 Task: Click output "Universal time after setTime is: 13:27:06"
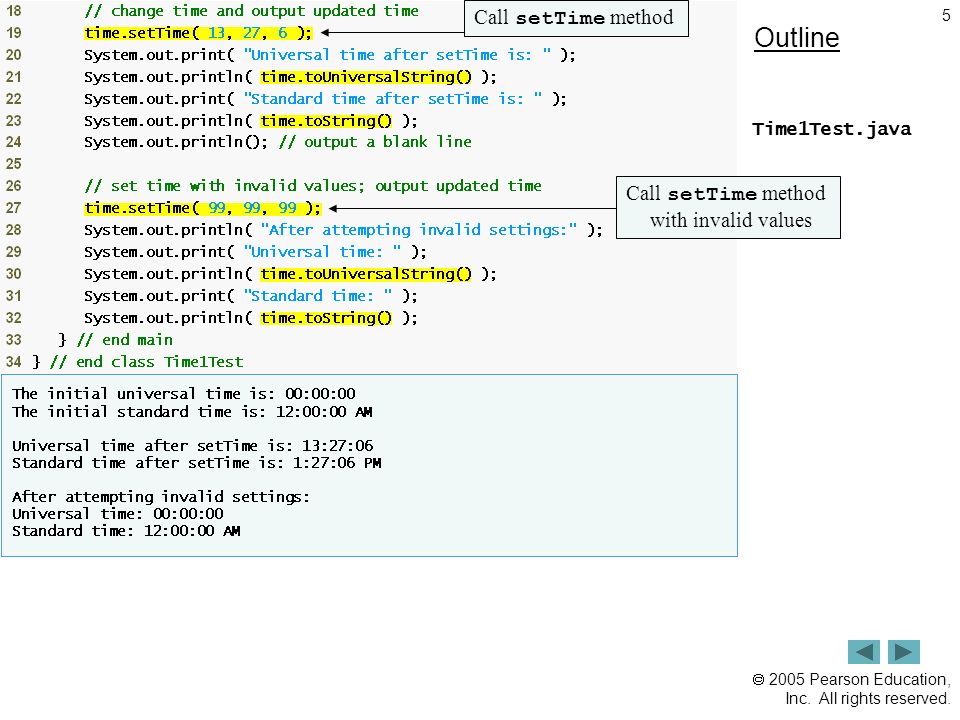[x=193, y=446]
